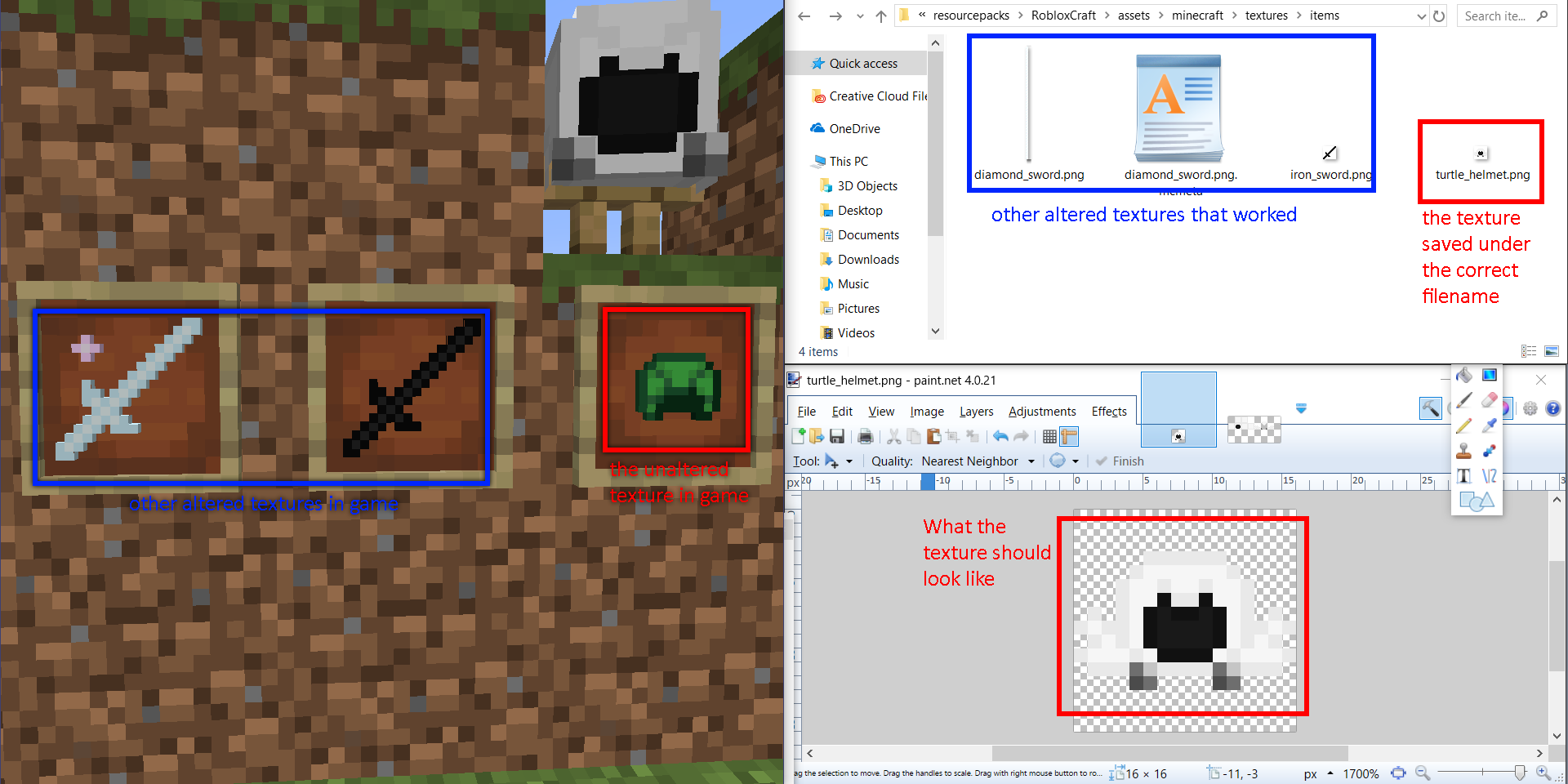Switch Explorer to large icons view
Screen dimensions: 1568x784
(x=1552, y=351)
